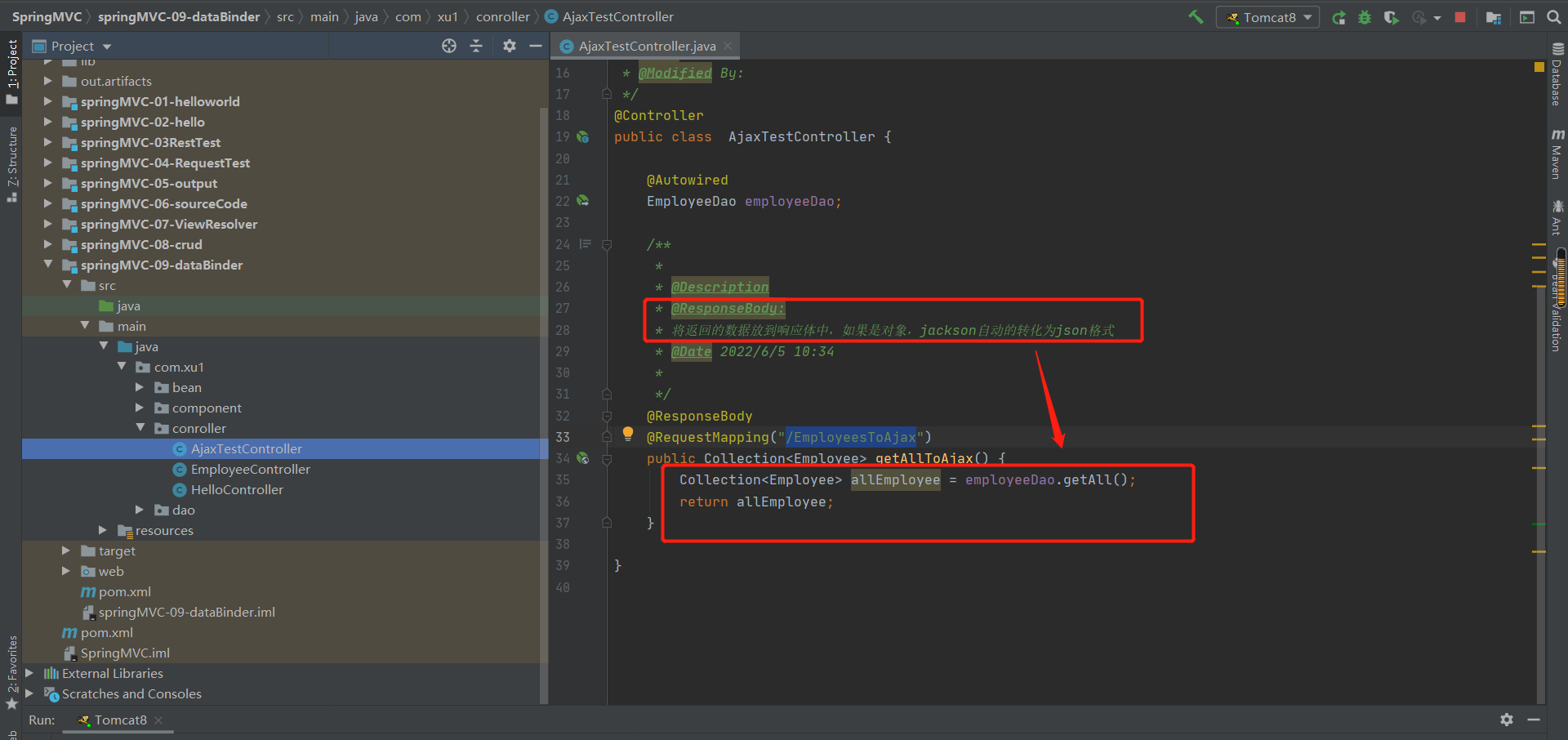Click the Rerun Tomcat8 icon
This screenshot has width=1568, height=740.
pos(1339,17)
